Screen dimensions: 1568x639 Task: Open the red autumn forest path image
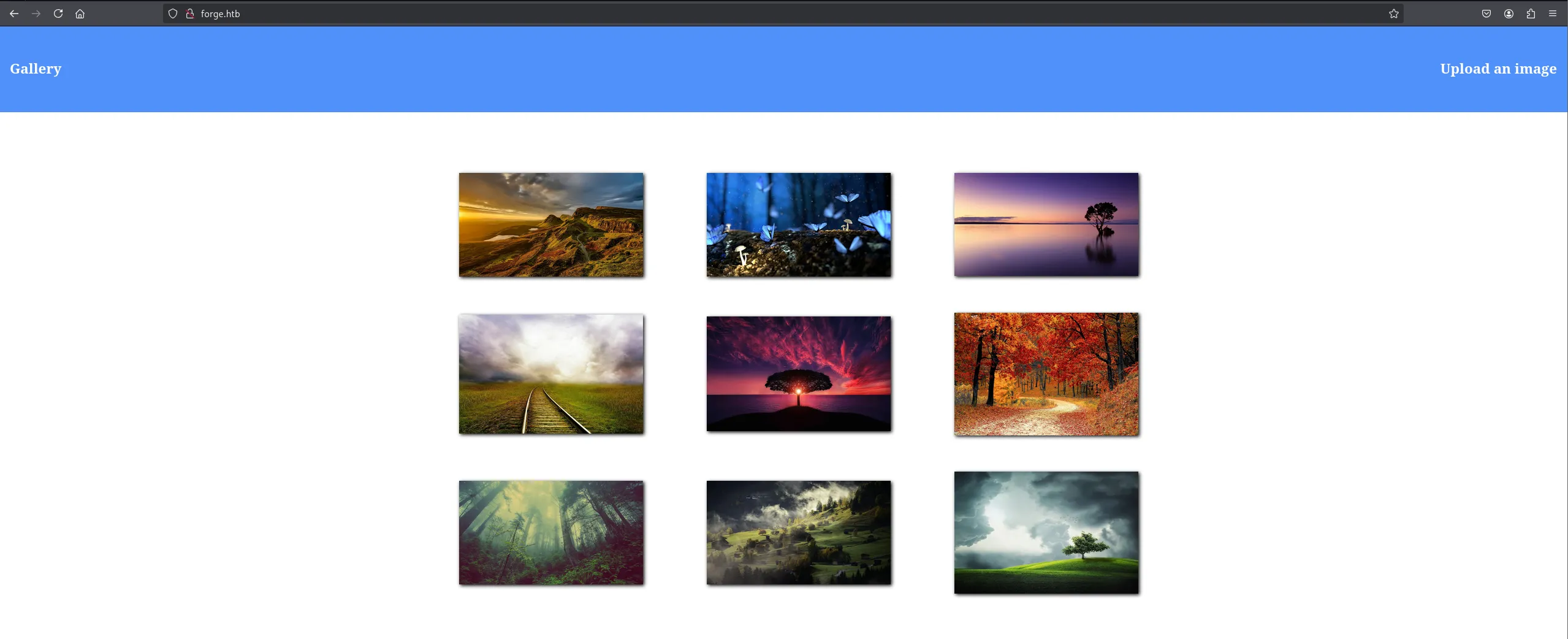pos(1046,374)
